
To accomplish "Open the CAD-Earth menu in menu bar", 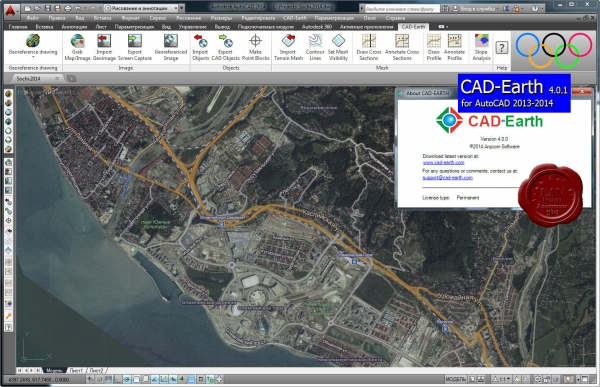I will pos(295,18).
